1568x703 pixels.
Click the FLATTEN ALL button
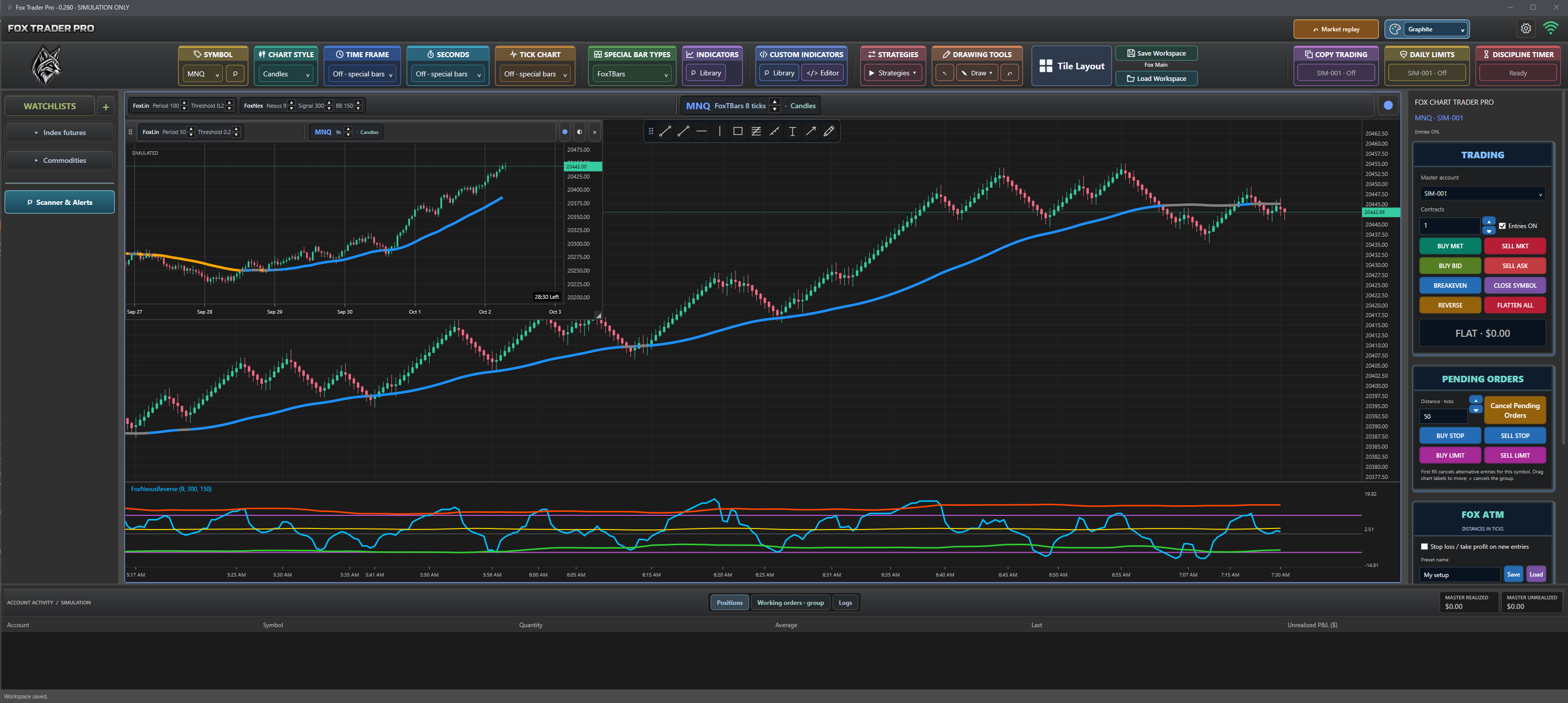point(1514,305)
